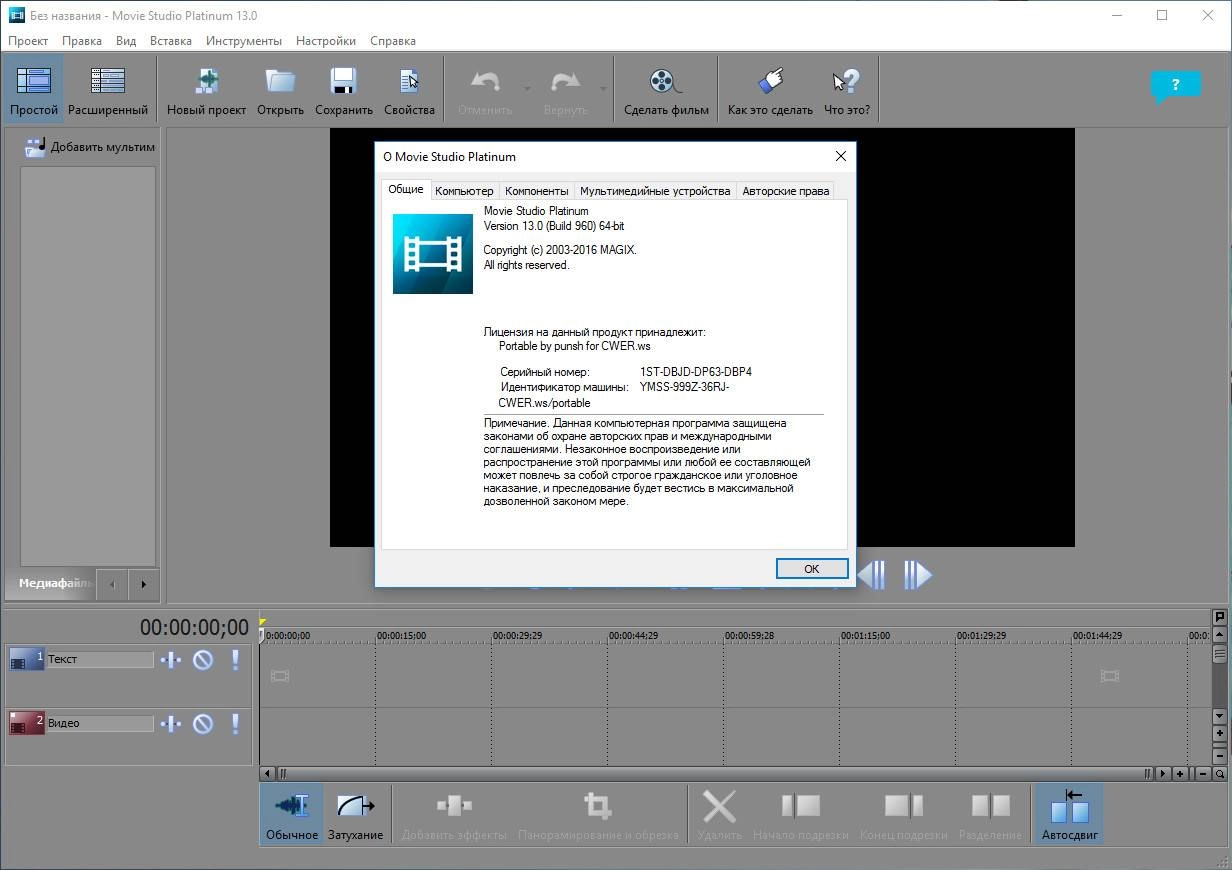Open the Настройки menu
The height and width of the screenshot is (870, 1232).
(326, 41)
